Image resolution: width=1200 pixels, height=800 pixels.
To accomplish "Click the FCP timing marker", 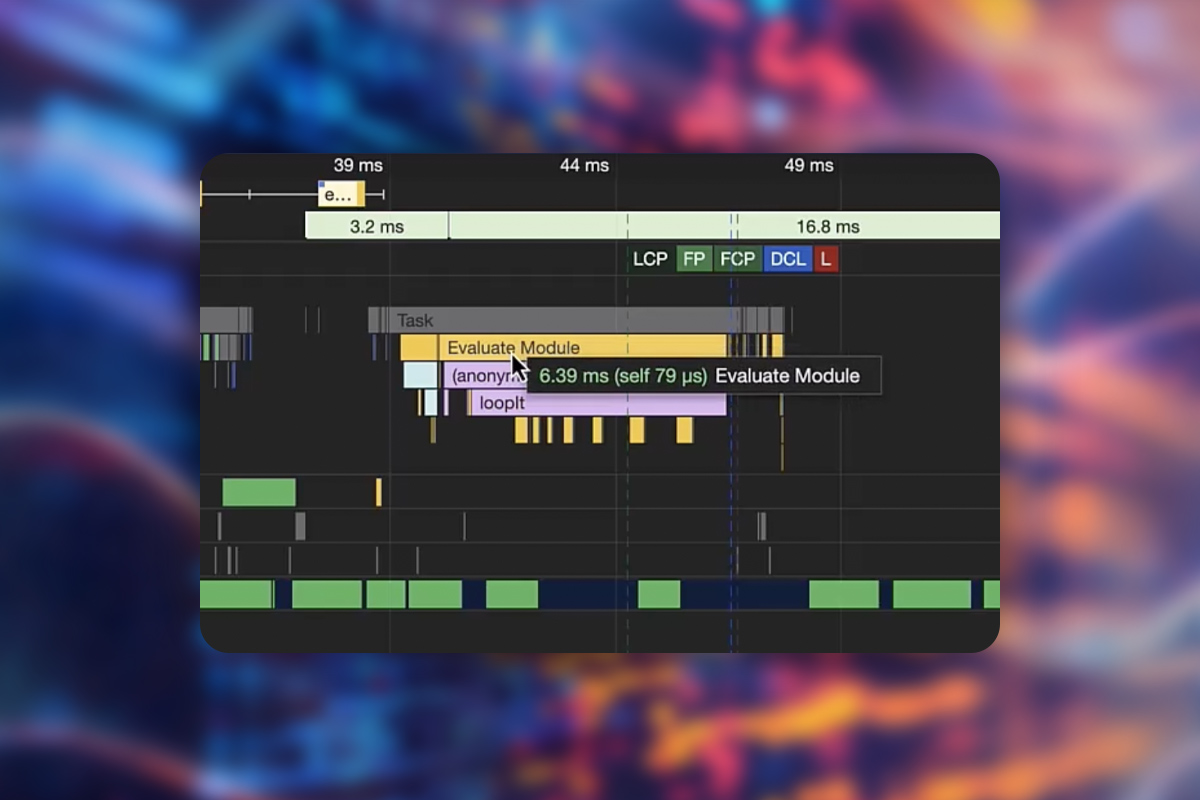I will pyautogui.click(x=738, y=259).
